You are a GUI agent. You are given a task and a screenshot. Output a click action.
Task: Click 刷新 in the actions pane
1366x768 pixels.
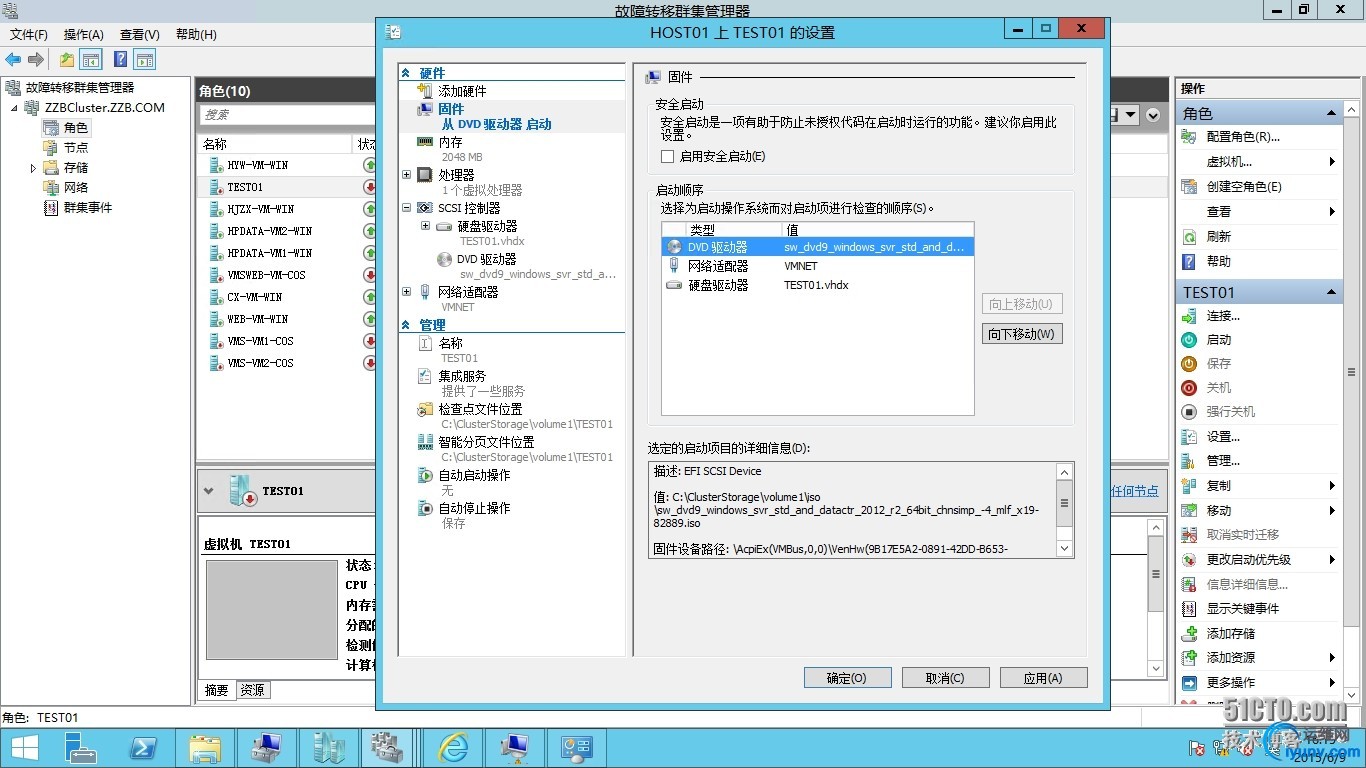point(1219,237)
